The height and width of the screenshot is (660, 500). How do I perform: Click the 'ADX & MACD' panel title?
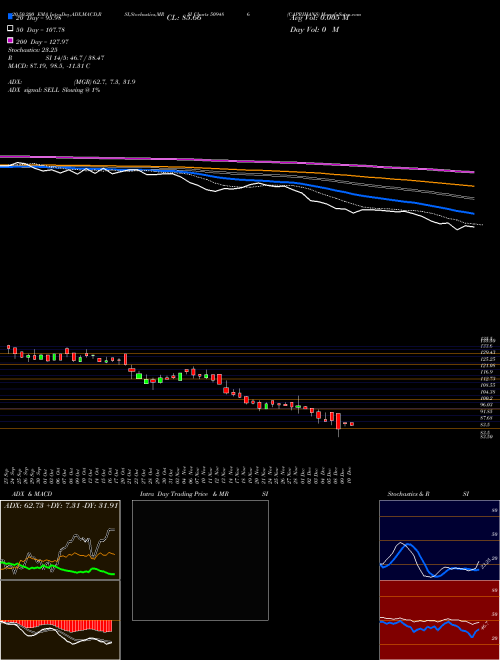(x=32, y=494)
